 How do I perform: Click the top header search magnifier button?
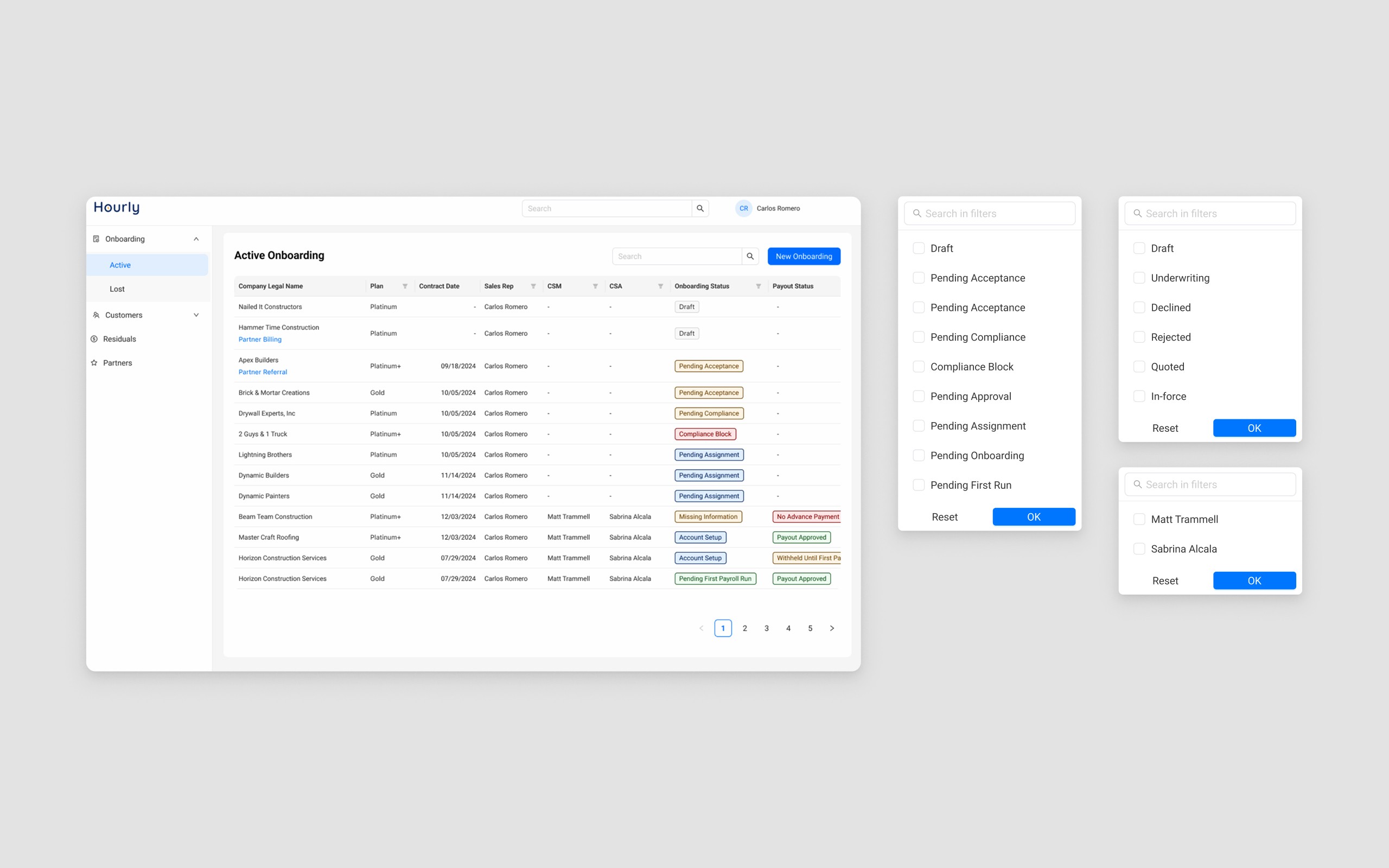(x=700, y=208)
